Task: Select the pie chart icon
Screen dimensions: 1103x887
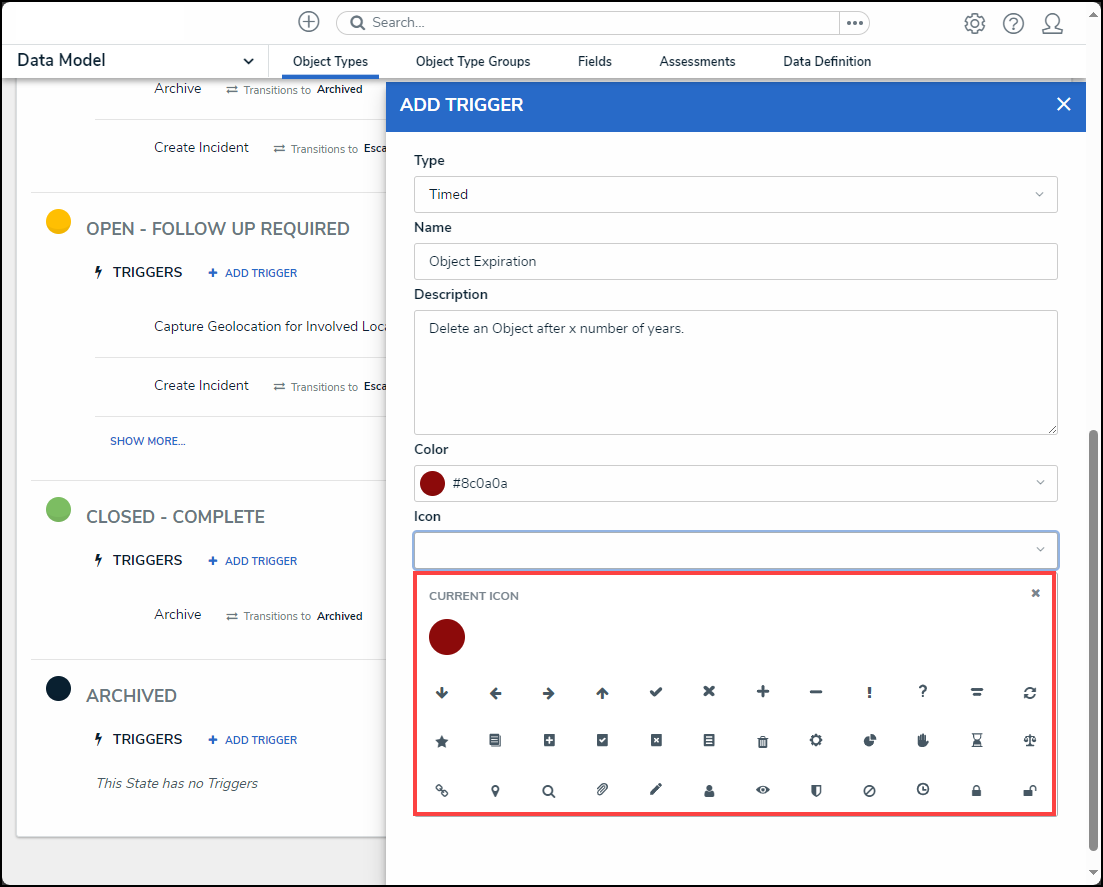Action: point(869,741)
